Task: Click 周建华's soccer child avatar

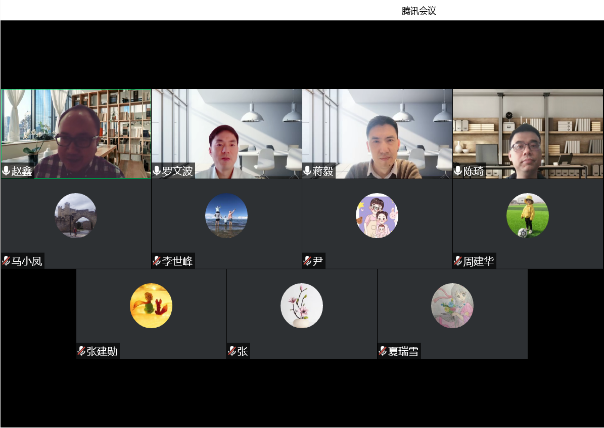Action: pyautogui.click(x=527, y=215)
